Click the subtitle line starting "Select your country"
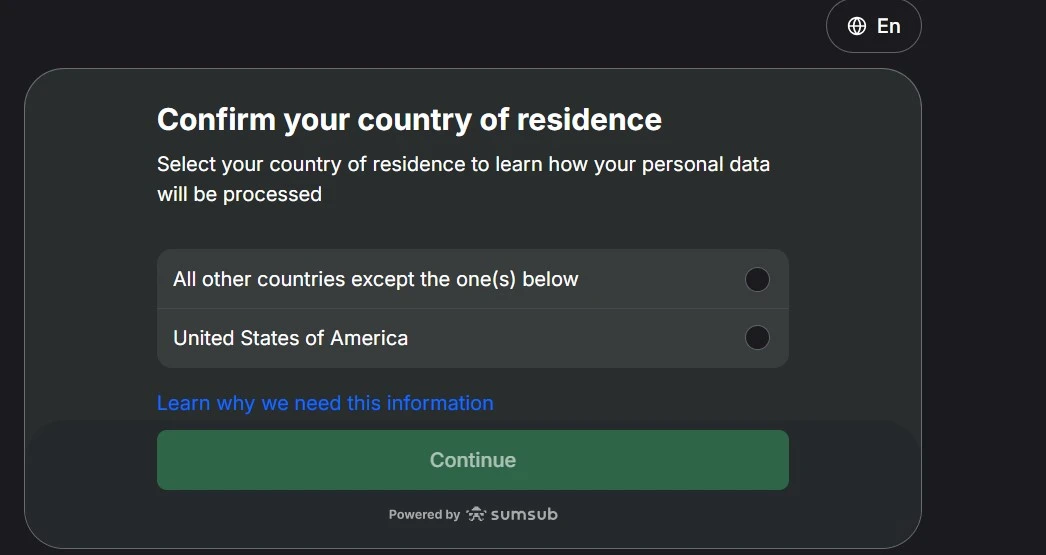 point(463,164)
